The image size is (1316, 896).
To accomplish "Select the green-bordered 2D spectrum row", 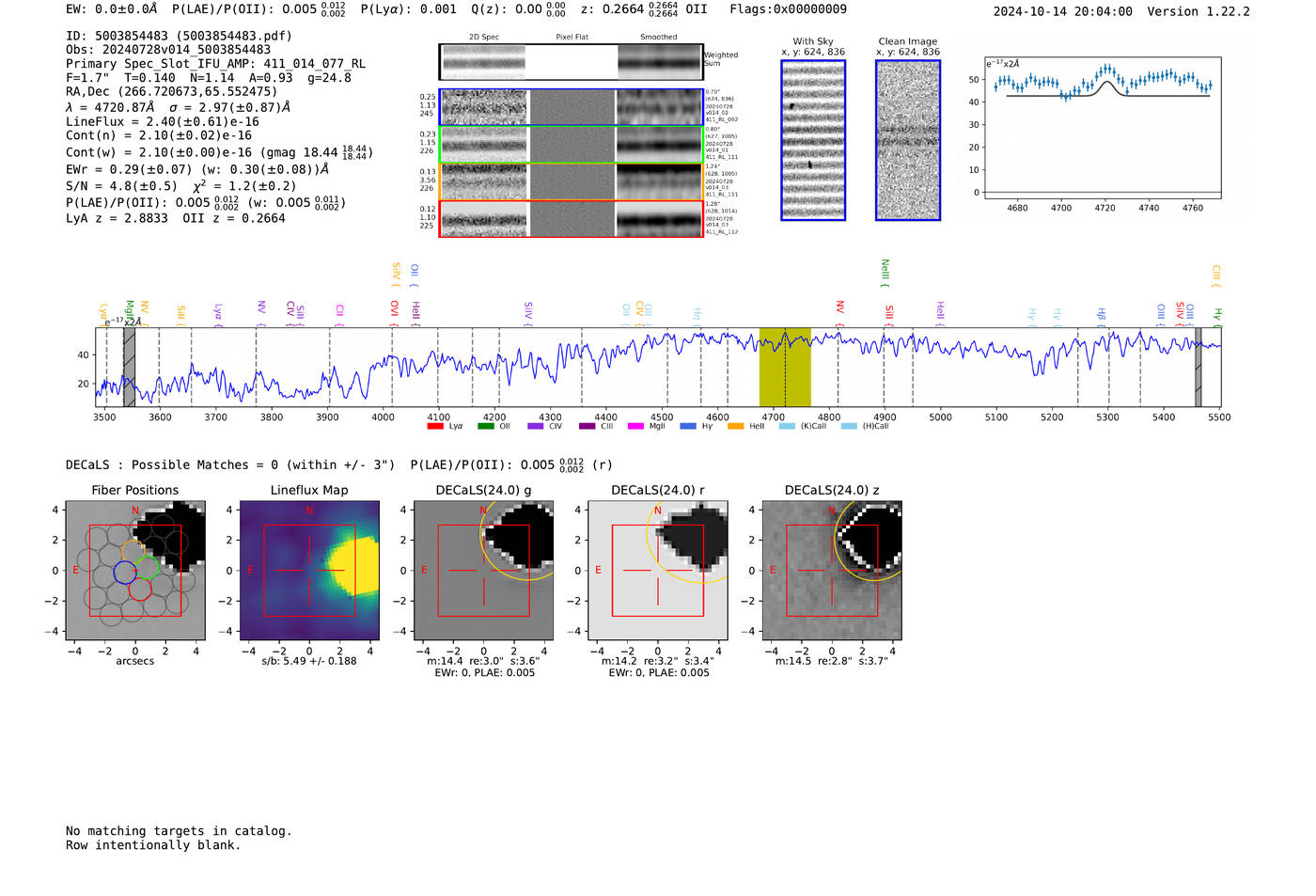I will pyautogui.click(x=571, y=145).
